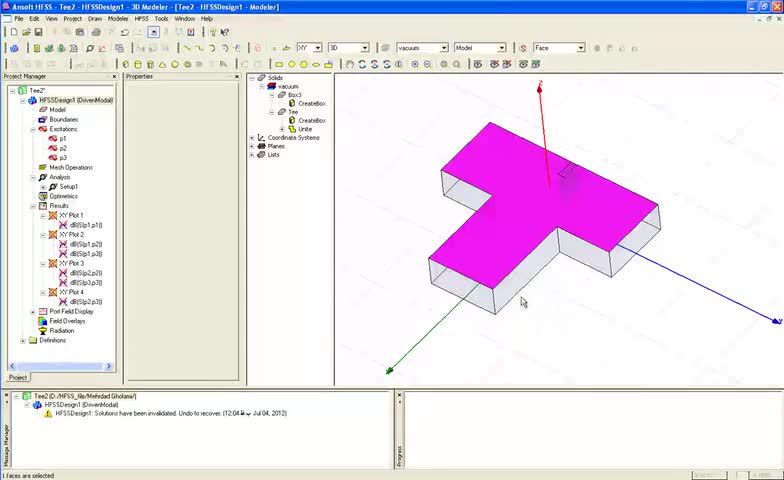784x480 pixels.
Task: Click the Draw box tool icon
Action: click(x=126, y=64)
